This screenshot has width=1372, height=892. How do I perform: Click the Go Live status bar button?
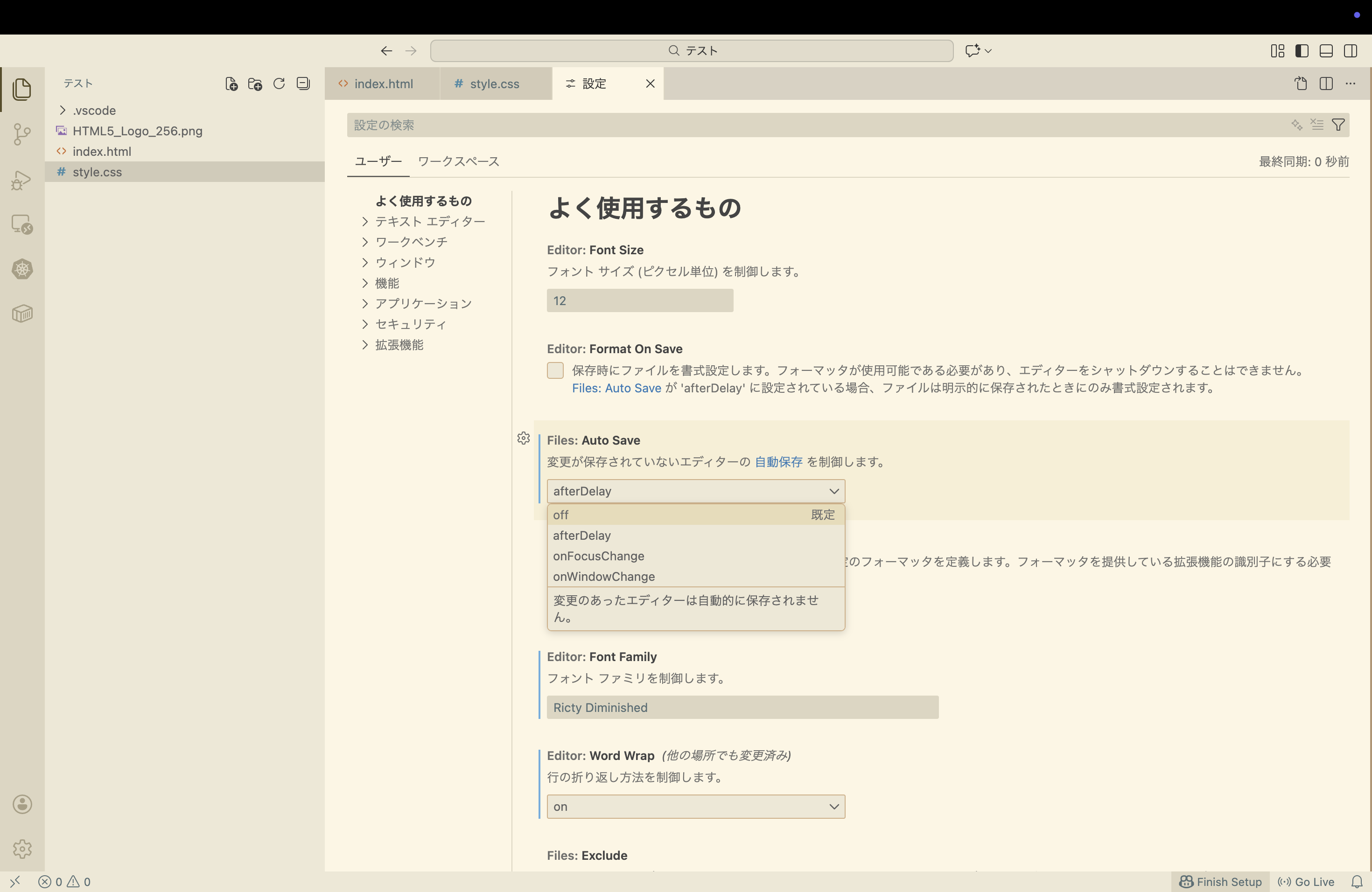pos(1306,881)
